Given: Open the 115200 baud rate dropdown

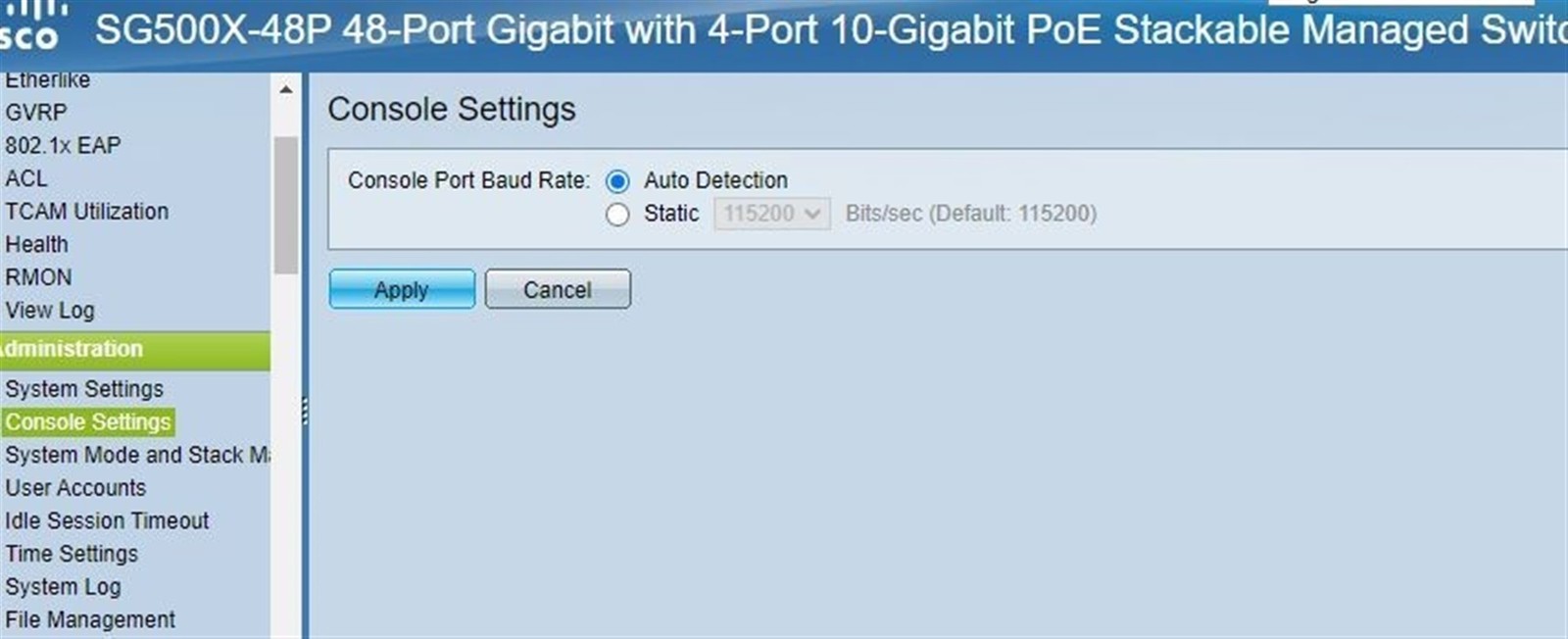Looking at the screenshot, I should coord(772,214).
